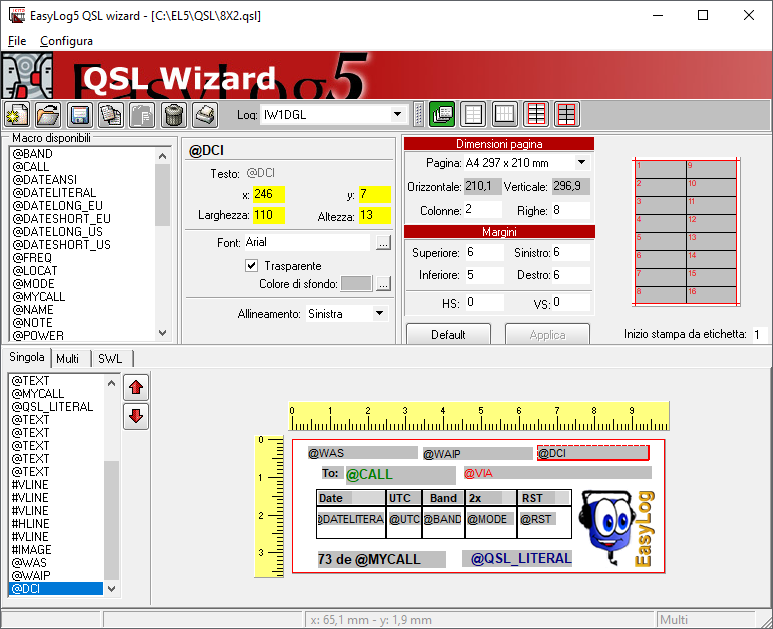Select the @WAS field on label preview
The width and height of the screenshot is (773, 629).
click(x=362, y=453)
